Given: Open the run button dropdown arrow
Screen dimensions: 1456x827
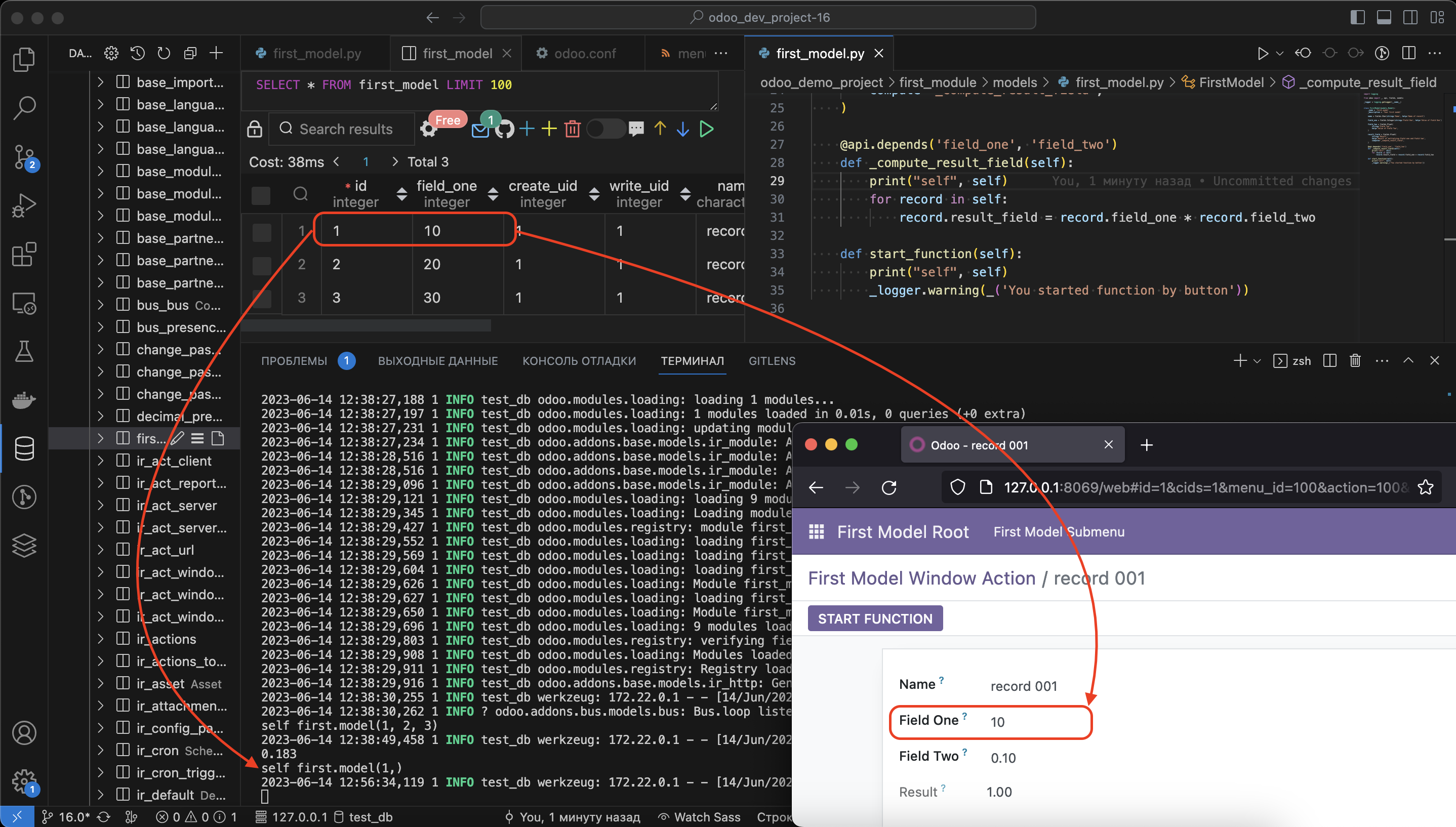Looking at the screenshot, I should (1279, 53).
